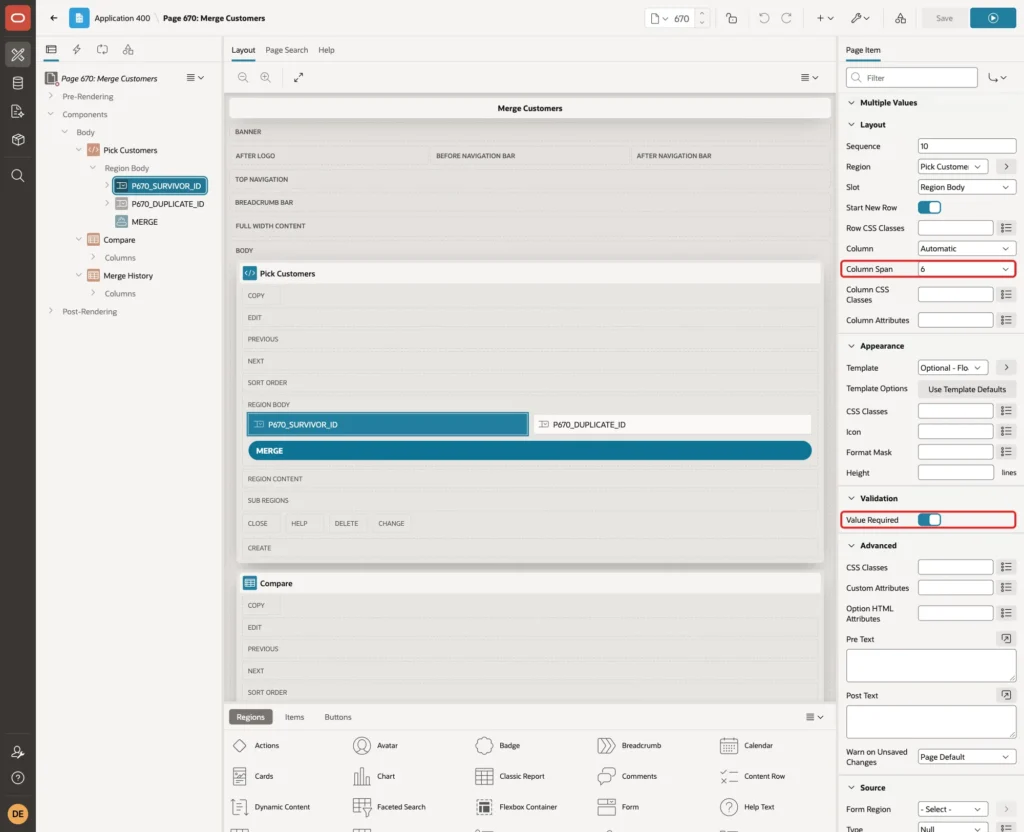Select the Classic Report region in gallery
Screen dimensions: 1024x832
point(510,776)
